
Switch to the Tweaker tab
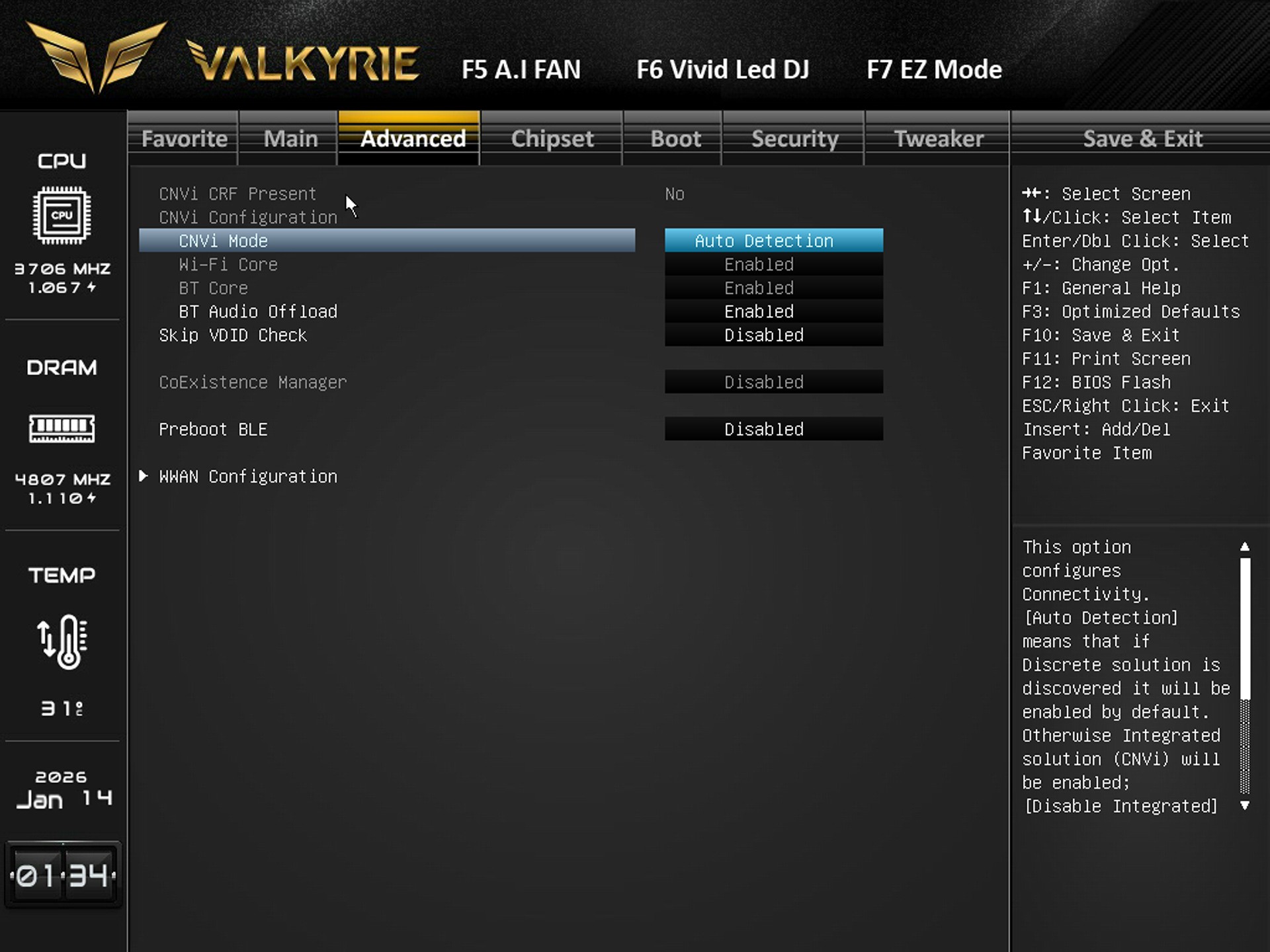pos(938,139)
